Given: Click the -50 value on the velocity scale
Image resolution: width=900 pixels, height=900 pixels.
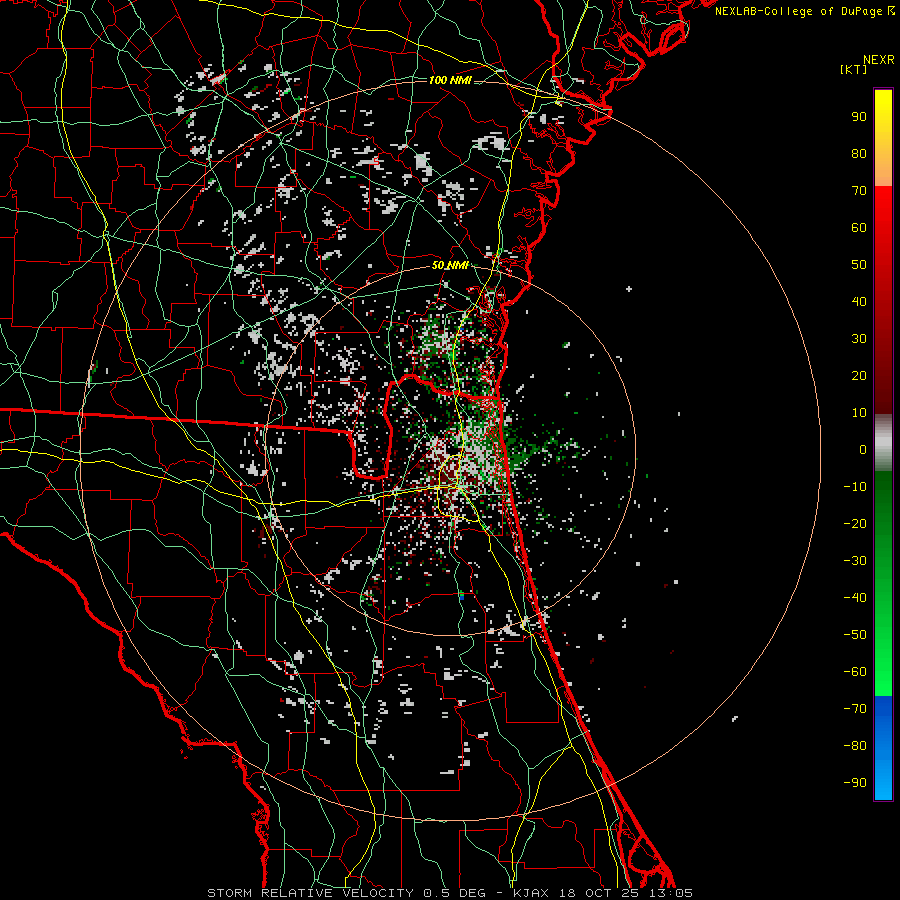Looking at the screenshot, I should [855, 635].
